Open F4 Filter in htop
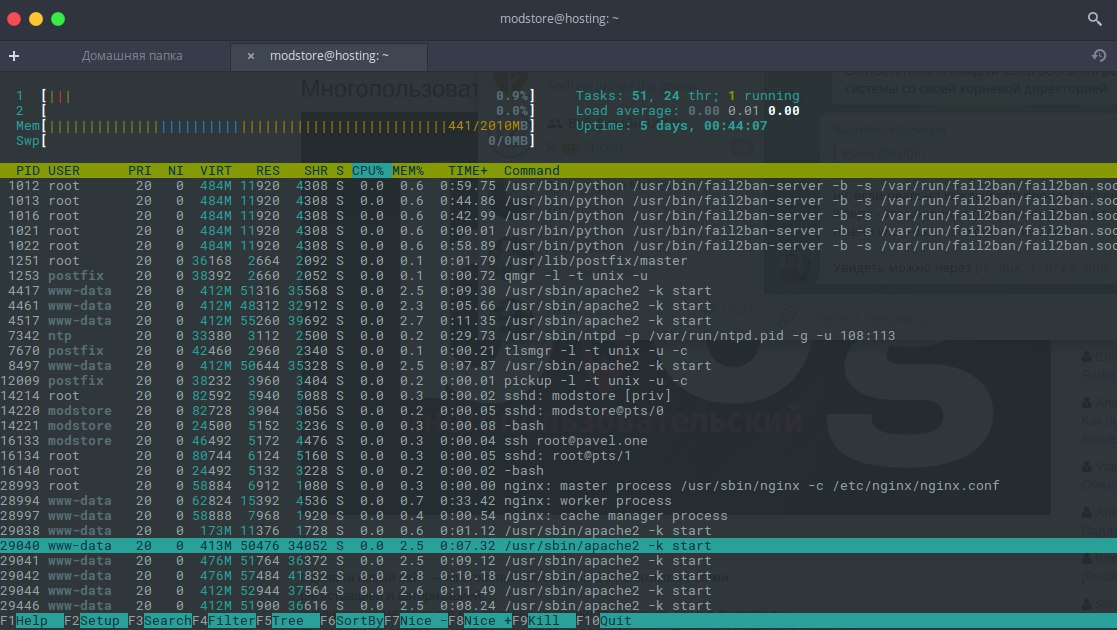 (224, 621)
